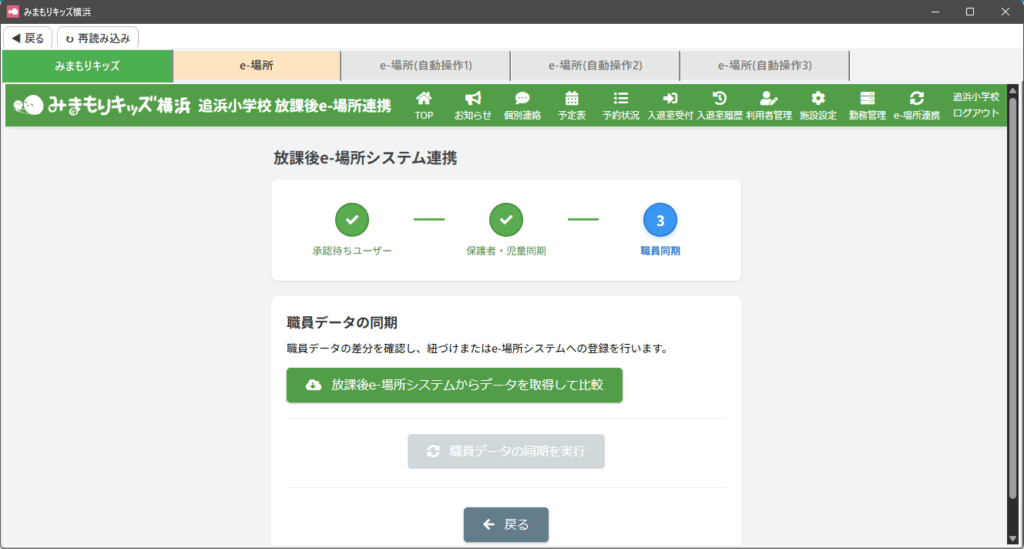1024x549 pixels.
Task: Switch to the みまもりキッズ tab
Action: (87, 66)
